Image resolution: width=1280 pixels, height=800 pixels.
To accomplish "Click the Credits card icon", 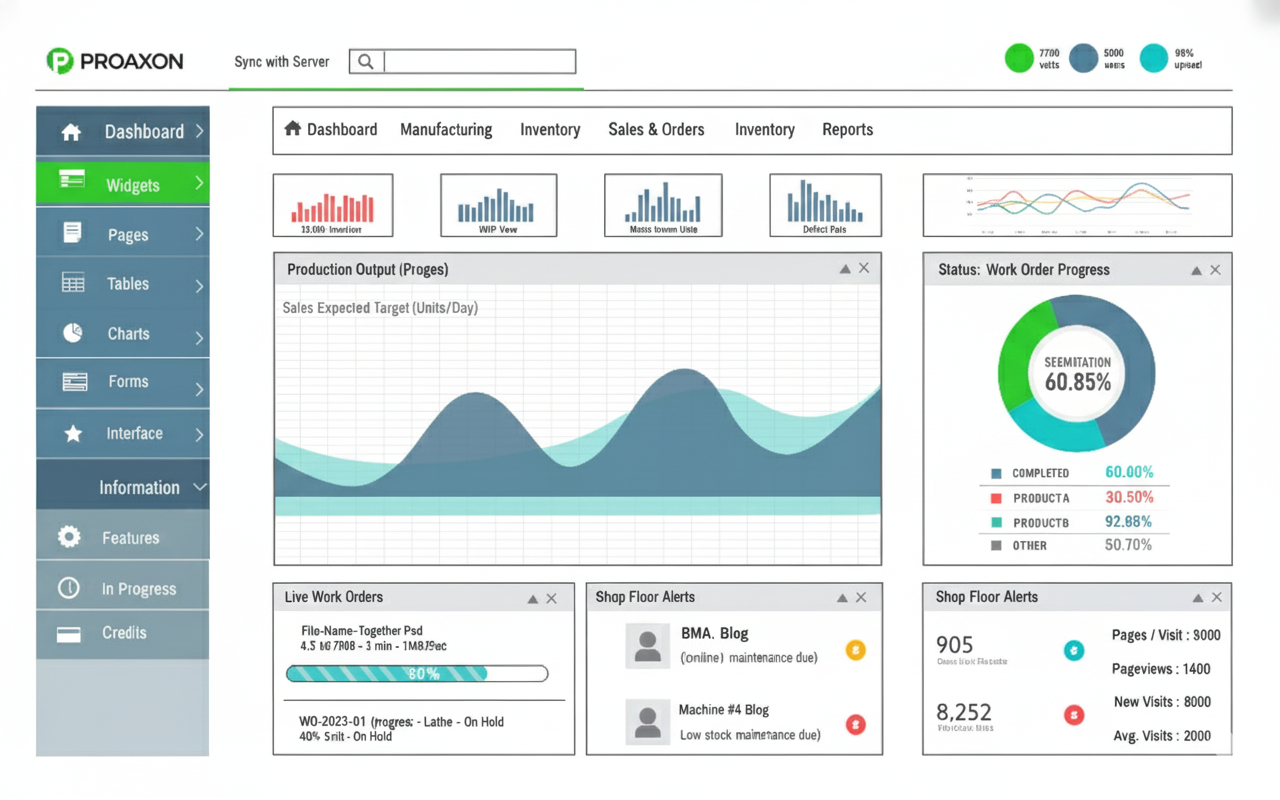I will coord(69,633).
